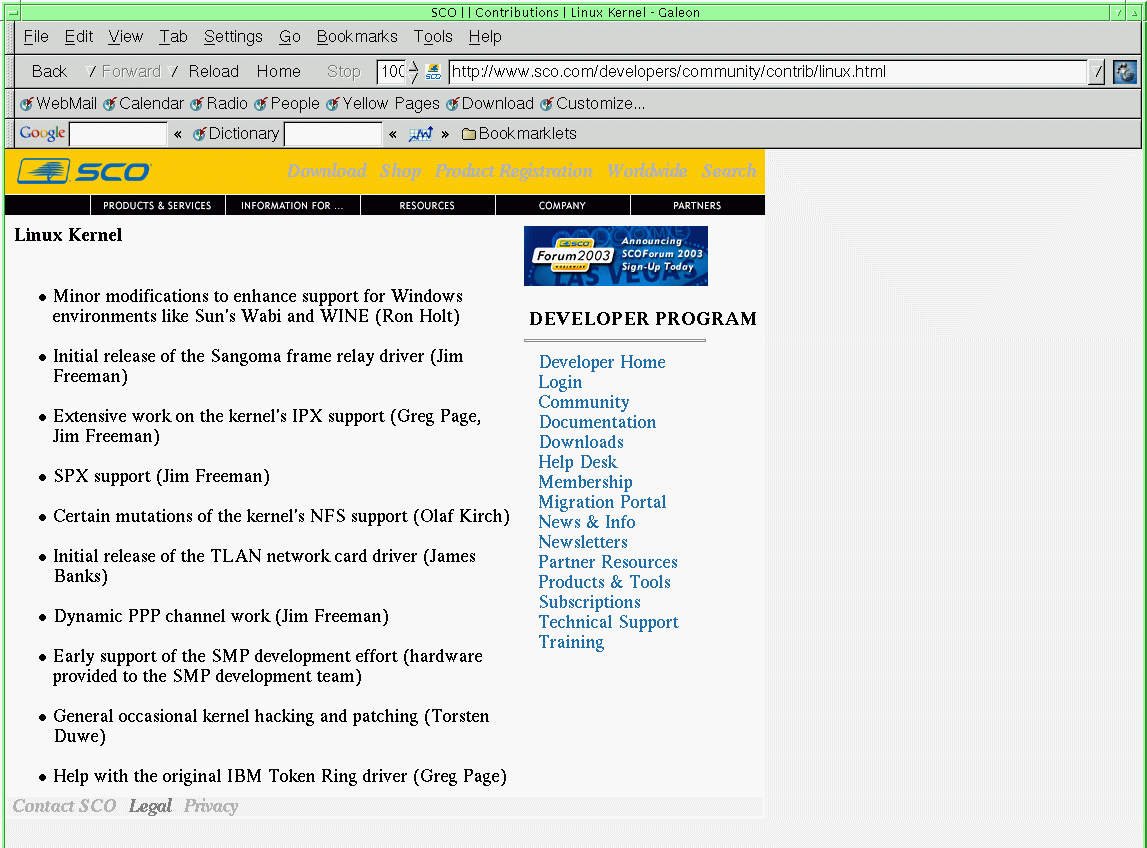This screenshot has width=1147, height=848.
Task: Follow the Documentation link
Action: click(x=598, y=422)
